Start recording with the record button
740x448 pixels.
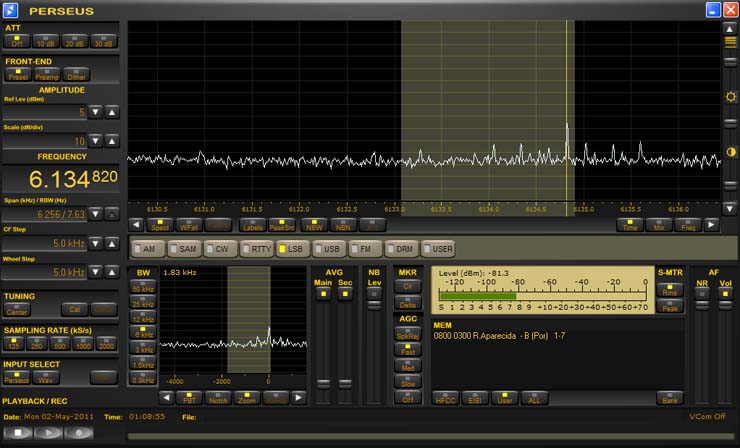pos(79,432)
